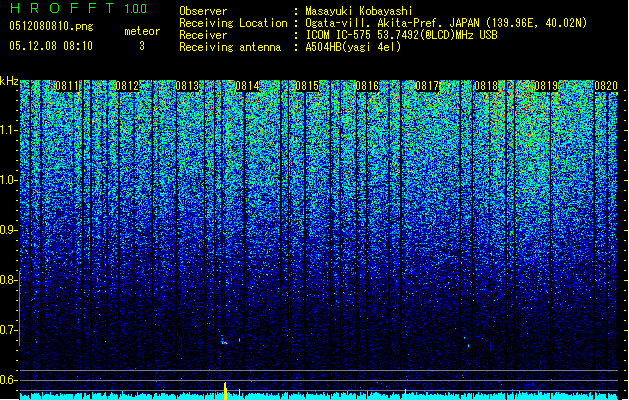Click the ICOM IC-575 receiver text
The width and height of the screenshot is (629, 400).
(x=401, y=35)
